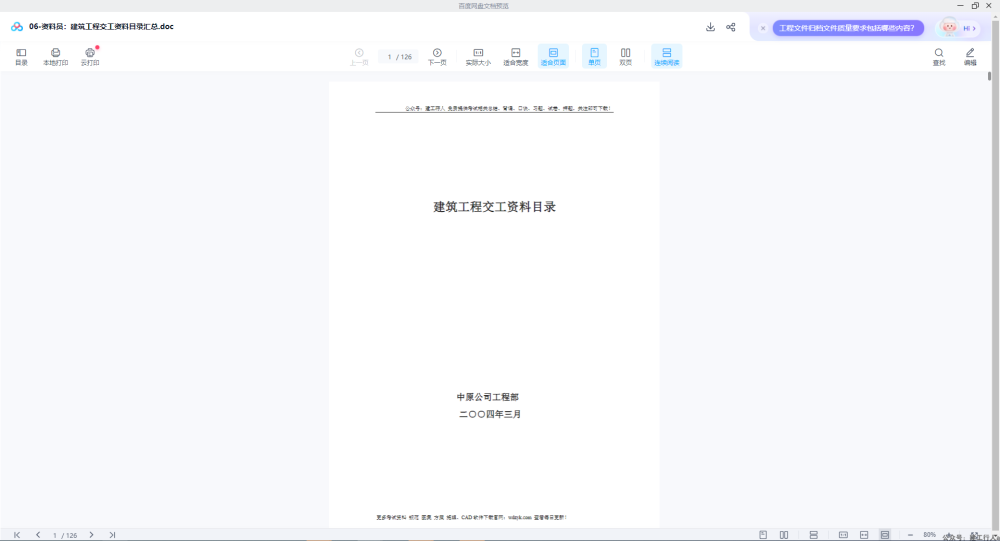Click fit width icon in status bar
The image size is (1000, 541).
tap(864, 535)
